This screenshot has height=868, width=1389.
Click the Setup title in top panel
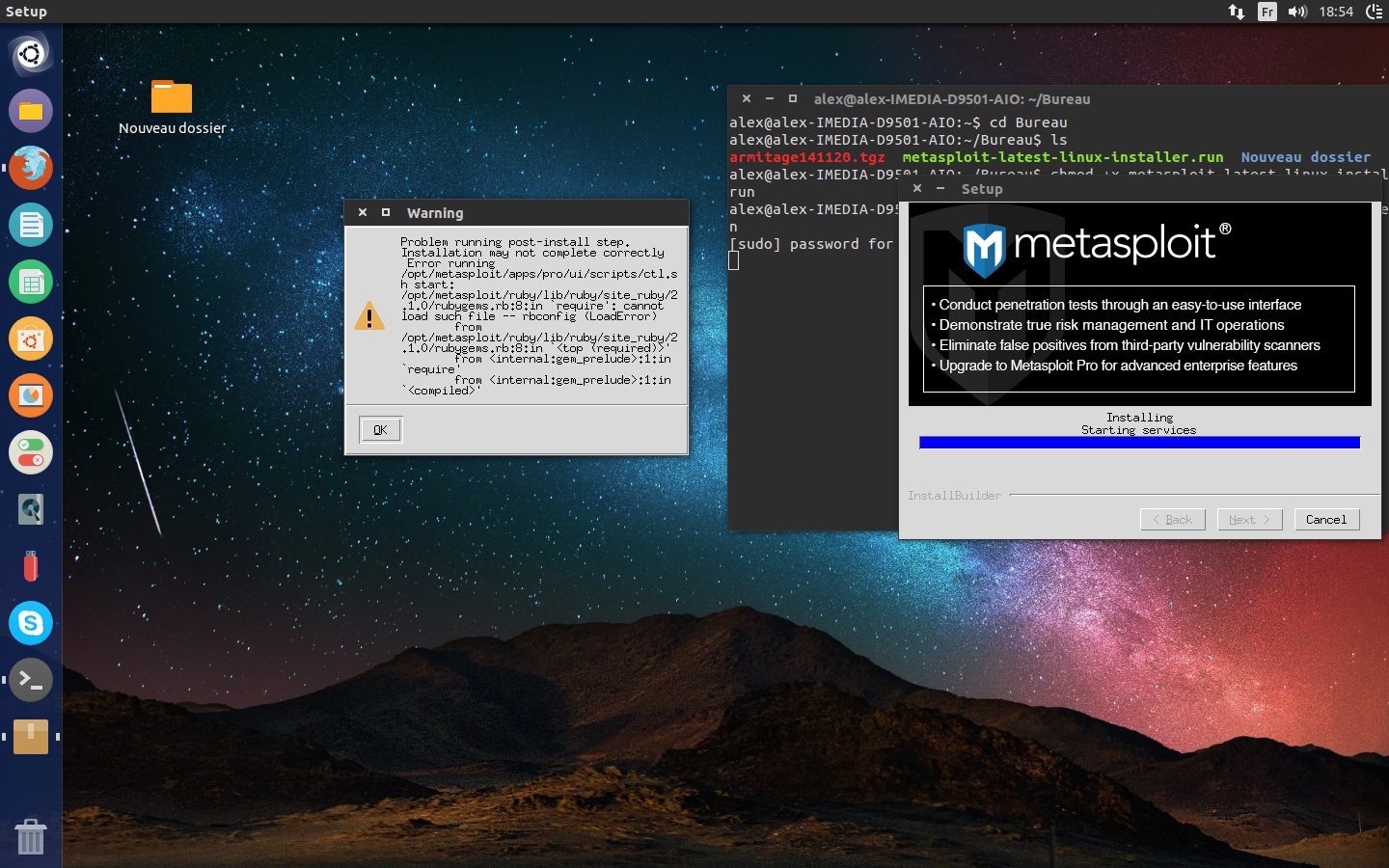pos(26,12)
